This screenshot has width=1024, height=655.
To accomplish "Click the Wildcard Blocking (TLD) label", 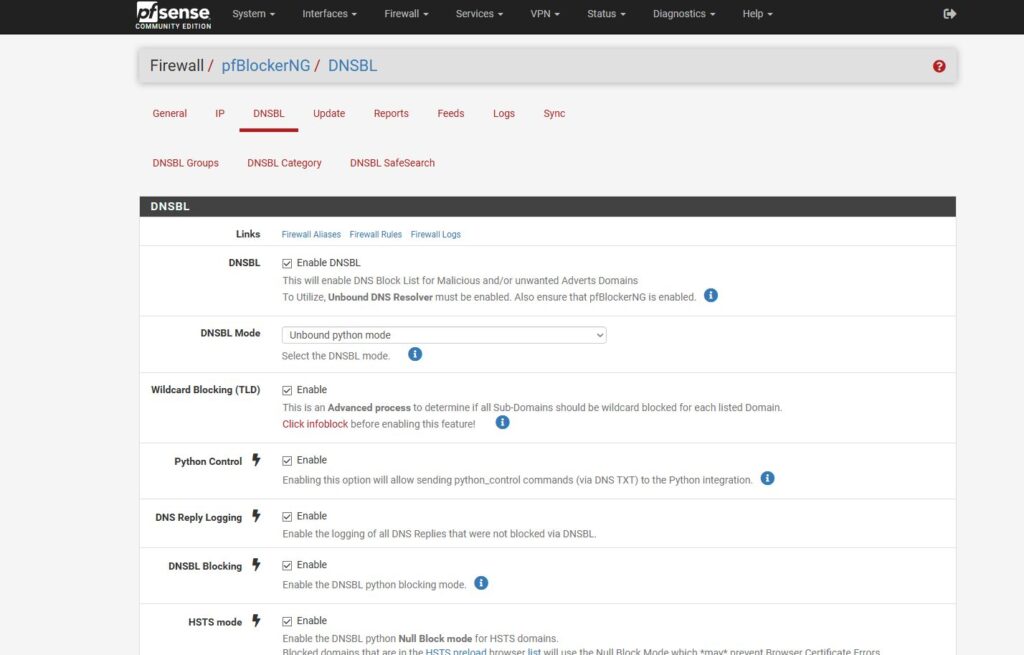I will point(206,390).
